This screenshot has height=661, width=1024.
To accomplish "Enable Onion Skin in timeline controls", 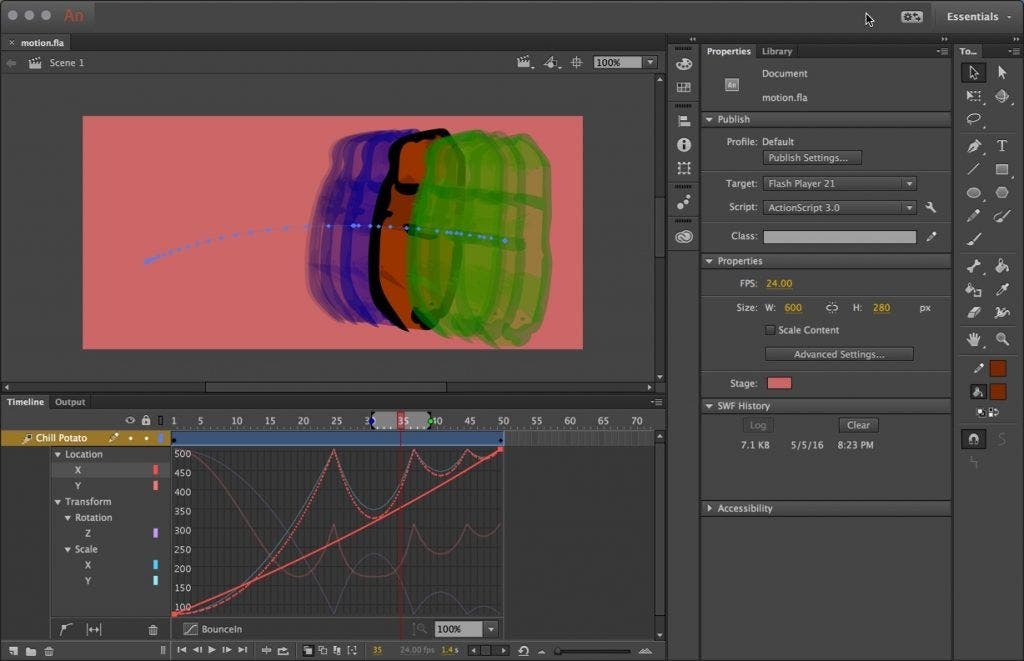I will point(307,650).
